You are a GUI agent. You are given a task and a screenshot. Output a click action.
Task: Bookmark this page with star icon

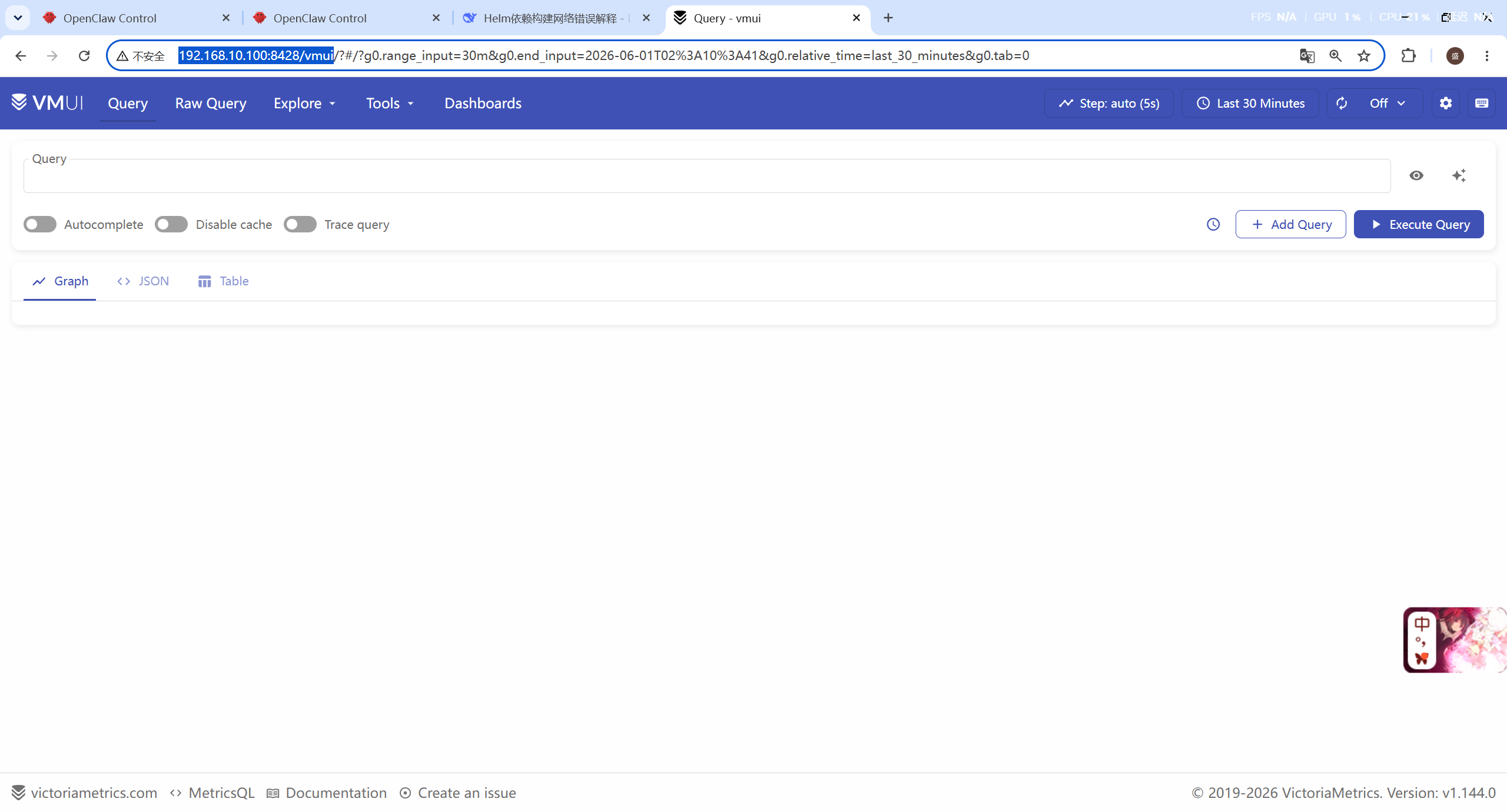point(1364,55)
